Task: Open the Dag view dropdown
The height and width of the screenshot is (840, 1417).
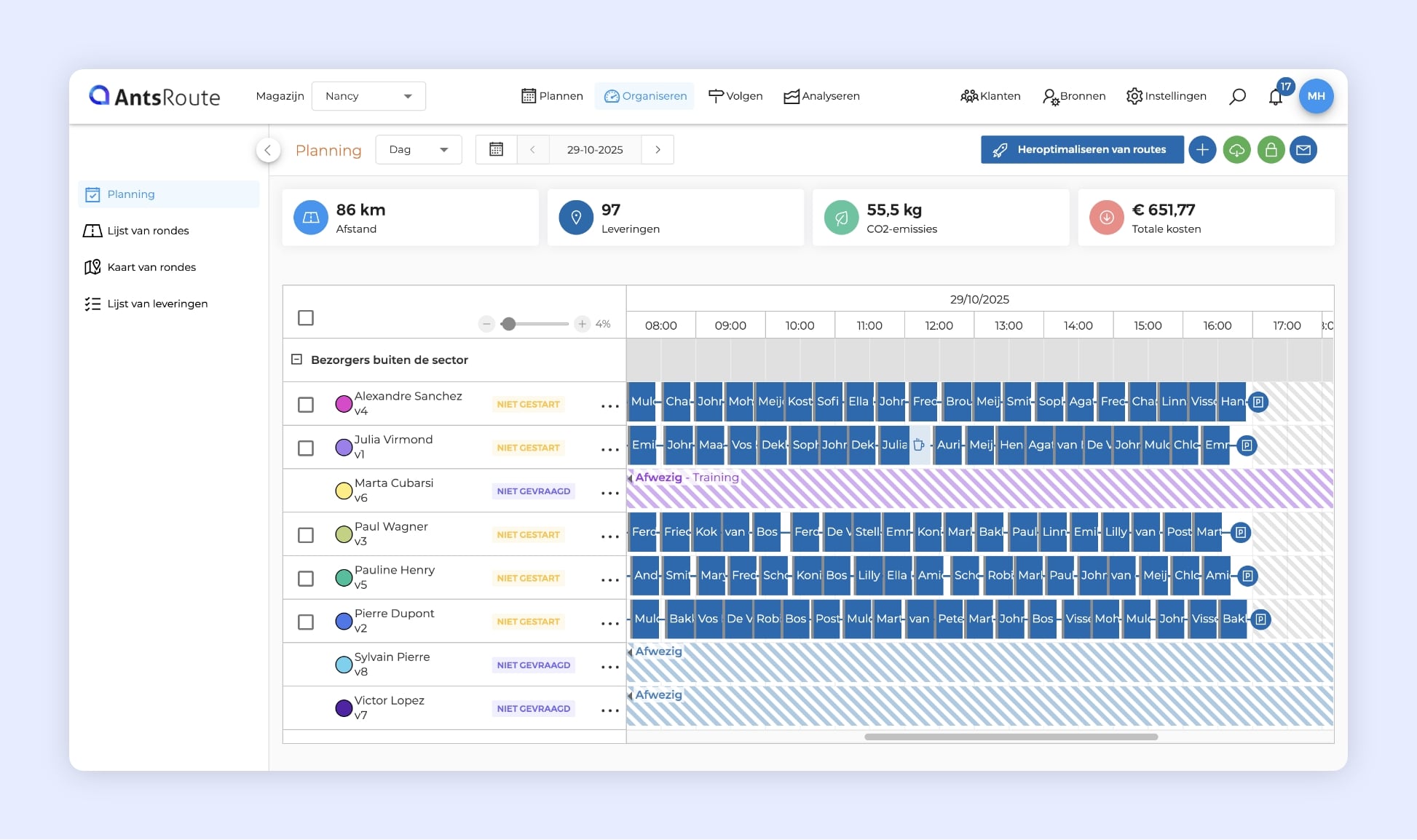Action: point(418,149)
